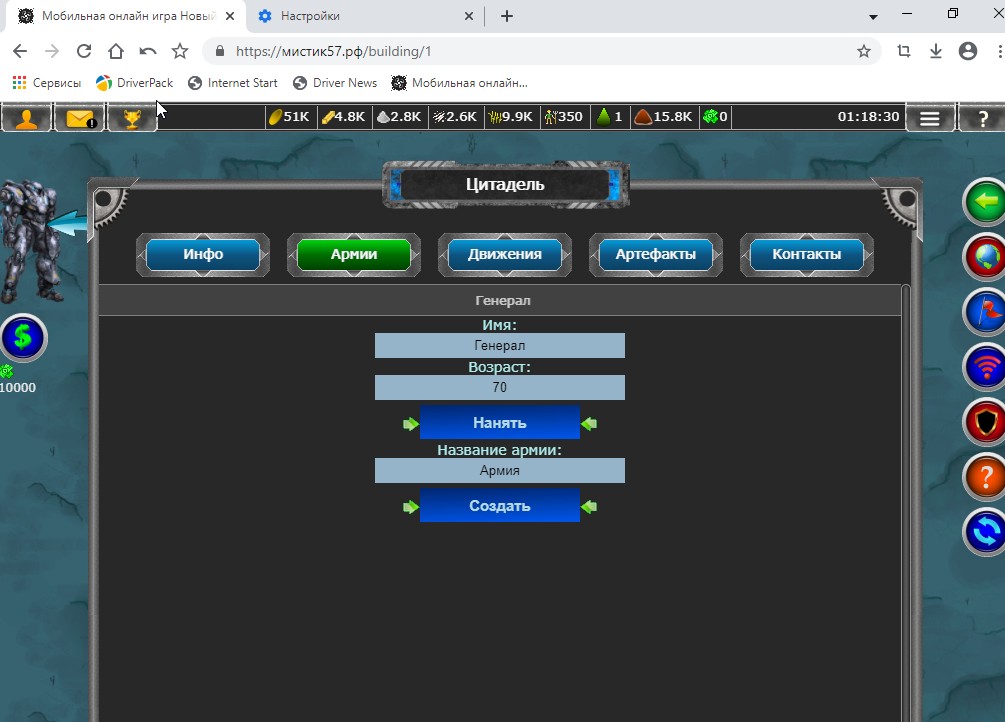Open the Контакты tab
Screen dimensions: 1005x722
coord(806,254)
